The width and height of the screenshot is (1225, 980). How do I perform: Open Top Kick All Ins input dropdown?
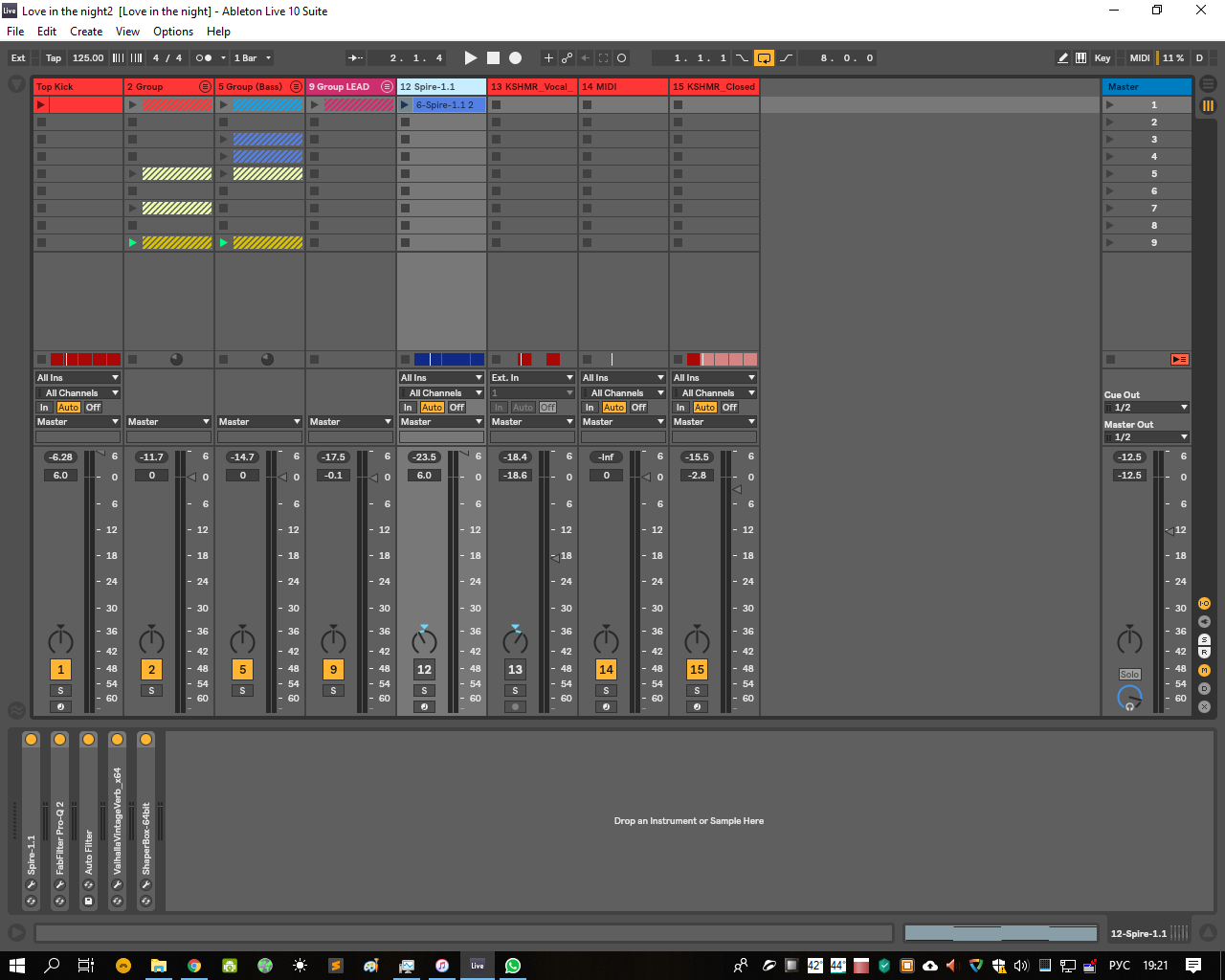point(78,378)
